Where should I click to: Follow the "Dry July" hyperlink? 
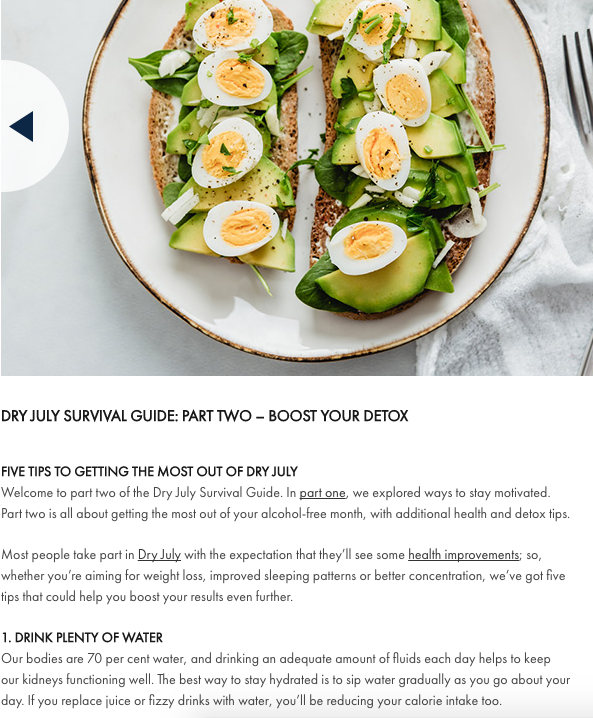(159, 555)
